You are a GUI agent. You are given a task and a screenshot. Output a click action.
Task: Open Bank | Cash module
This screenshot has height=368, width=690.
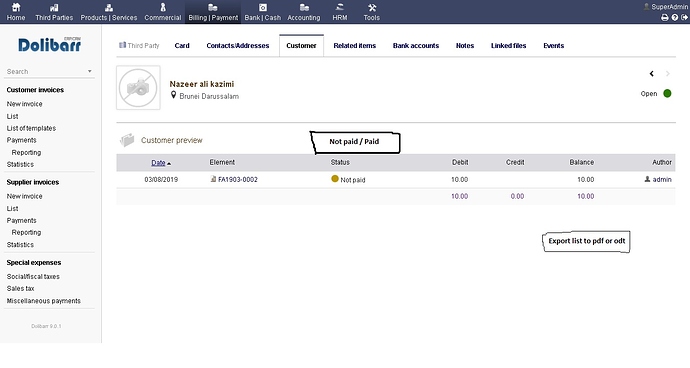click(263, 12)
